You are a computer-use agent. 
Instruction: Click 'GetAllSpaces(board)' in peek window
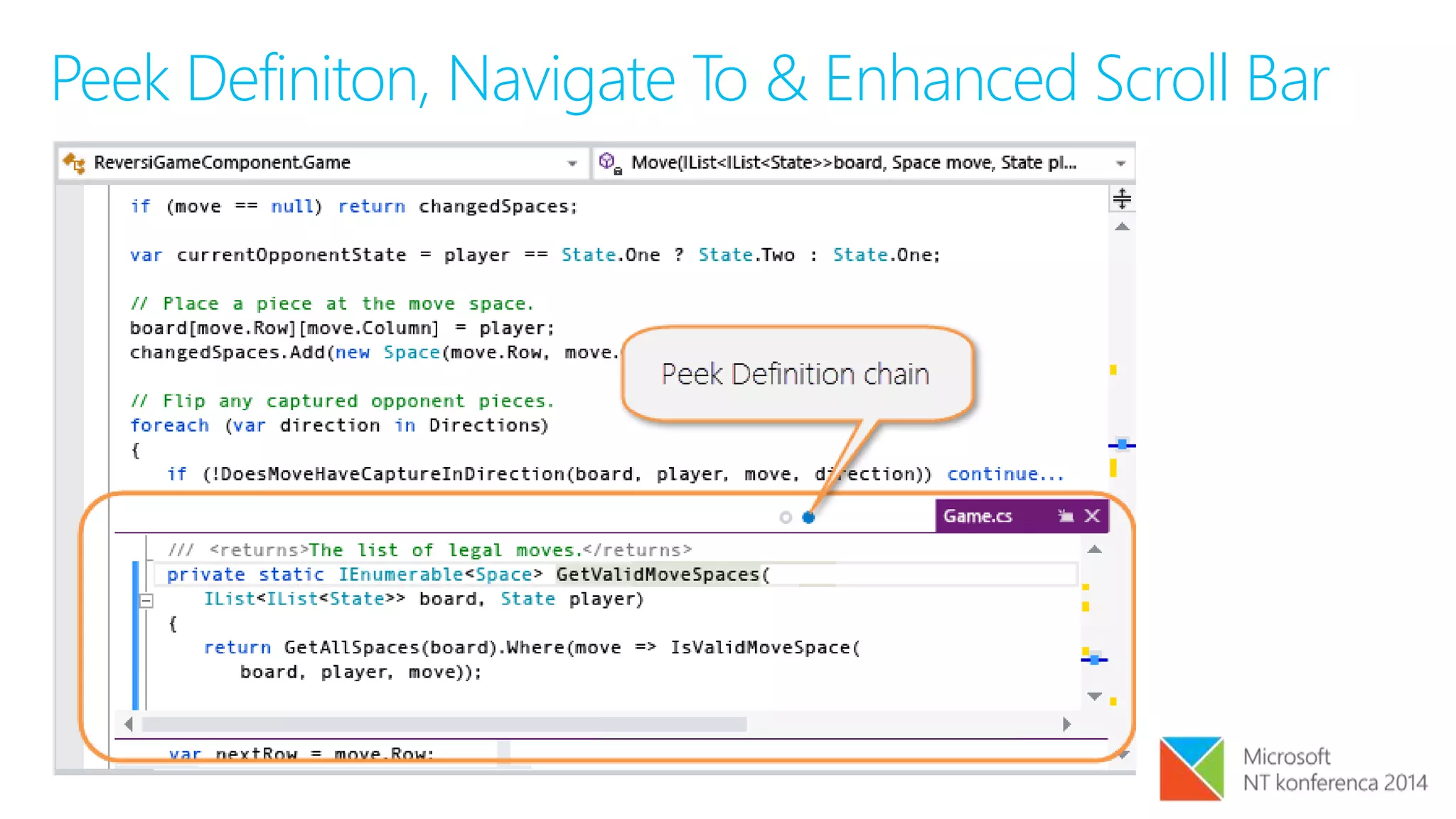point(390,648)
